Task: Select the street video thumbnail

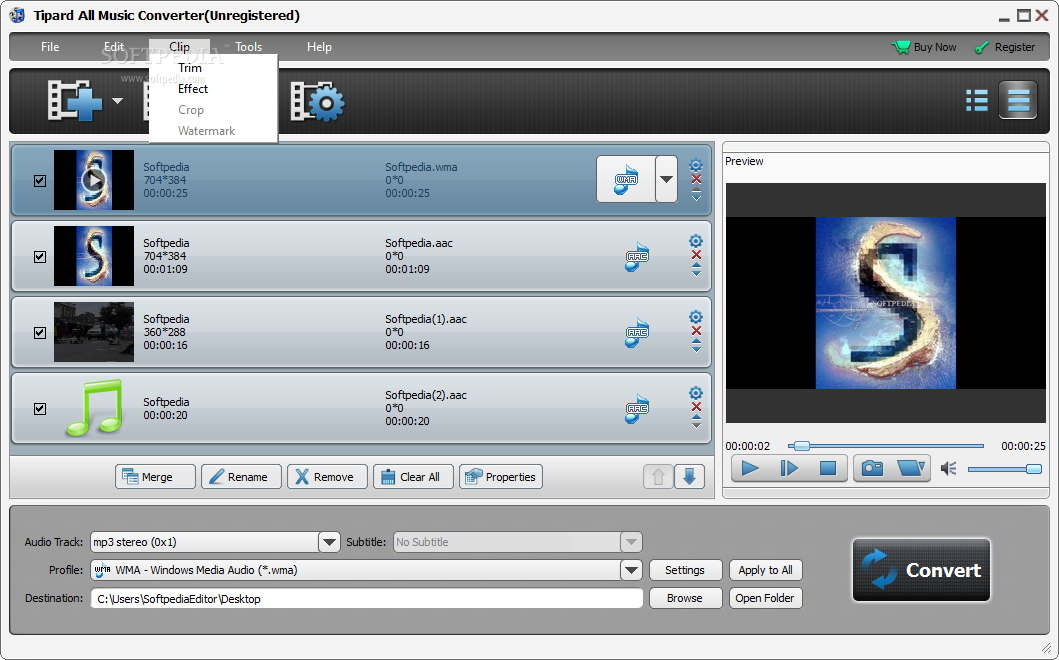Action: [x=94, y=332]
